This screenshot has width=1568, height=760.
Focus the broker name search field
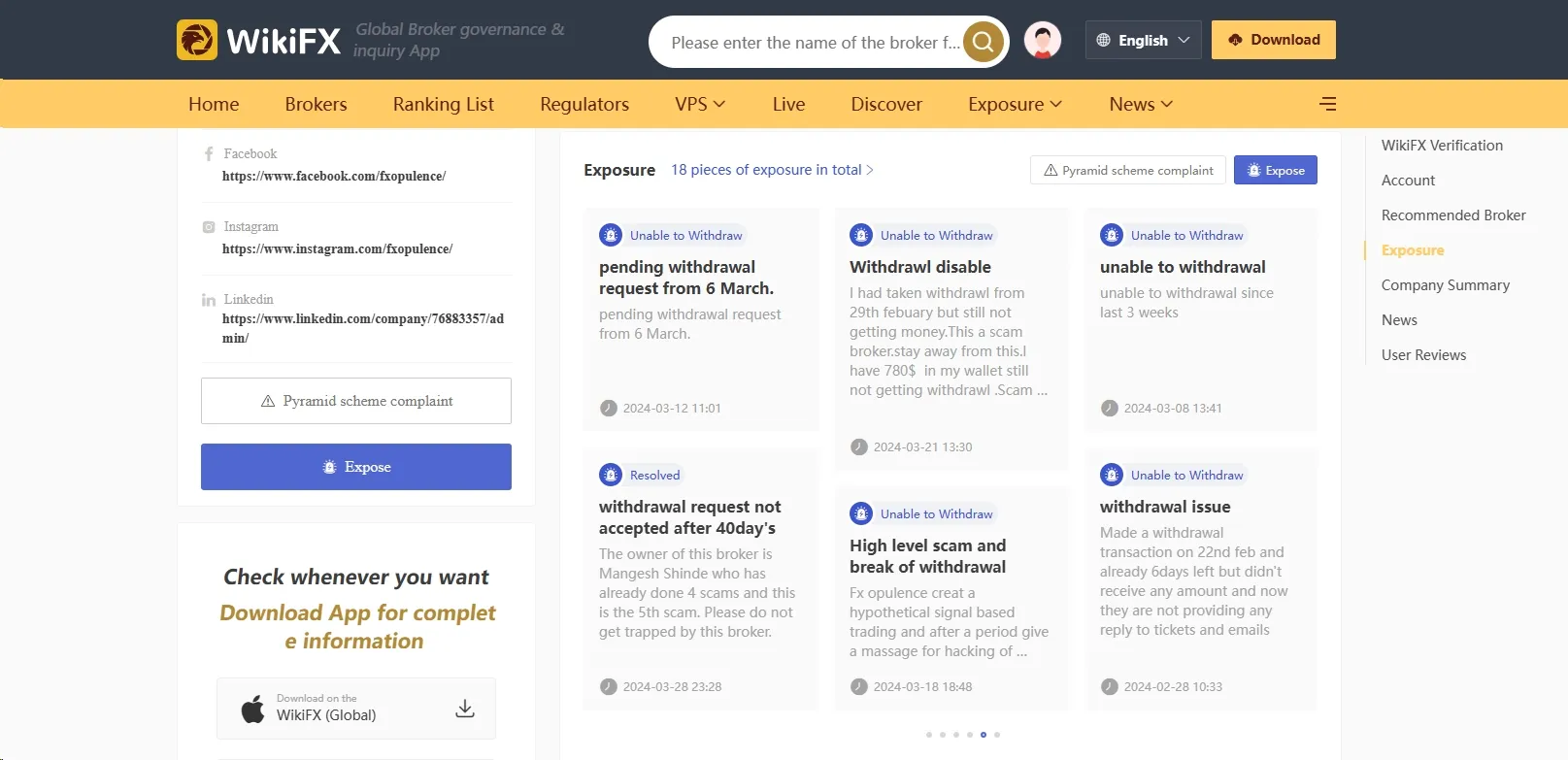click(816, 43)
